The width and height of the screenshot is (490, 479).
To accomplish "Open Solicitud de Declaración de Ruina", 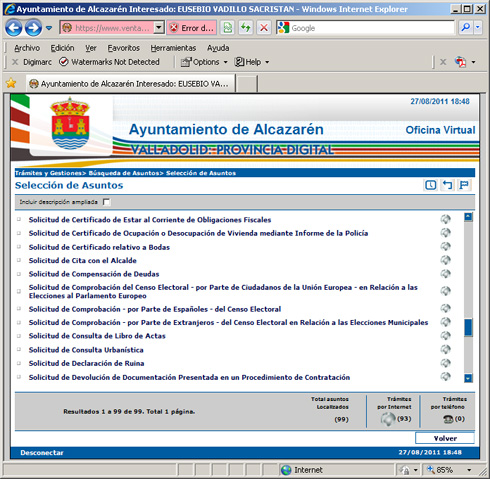I will coord(86,363).
